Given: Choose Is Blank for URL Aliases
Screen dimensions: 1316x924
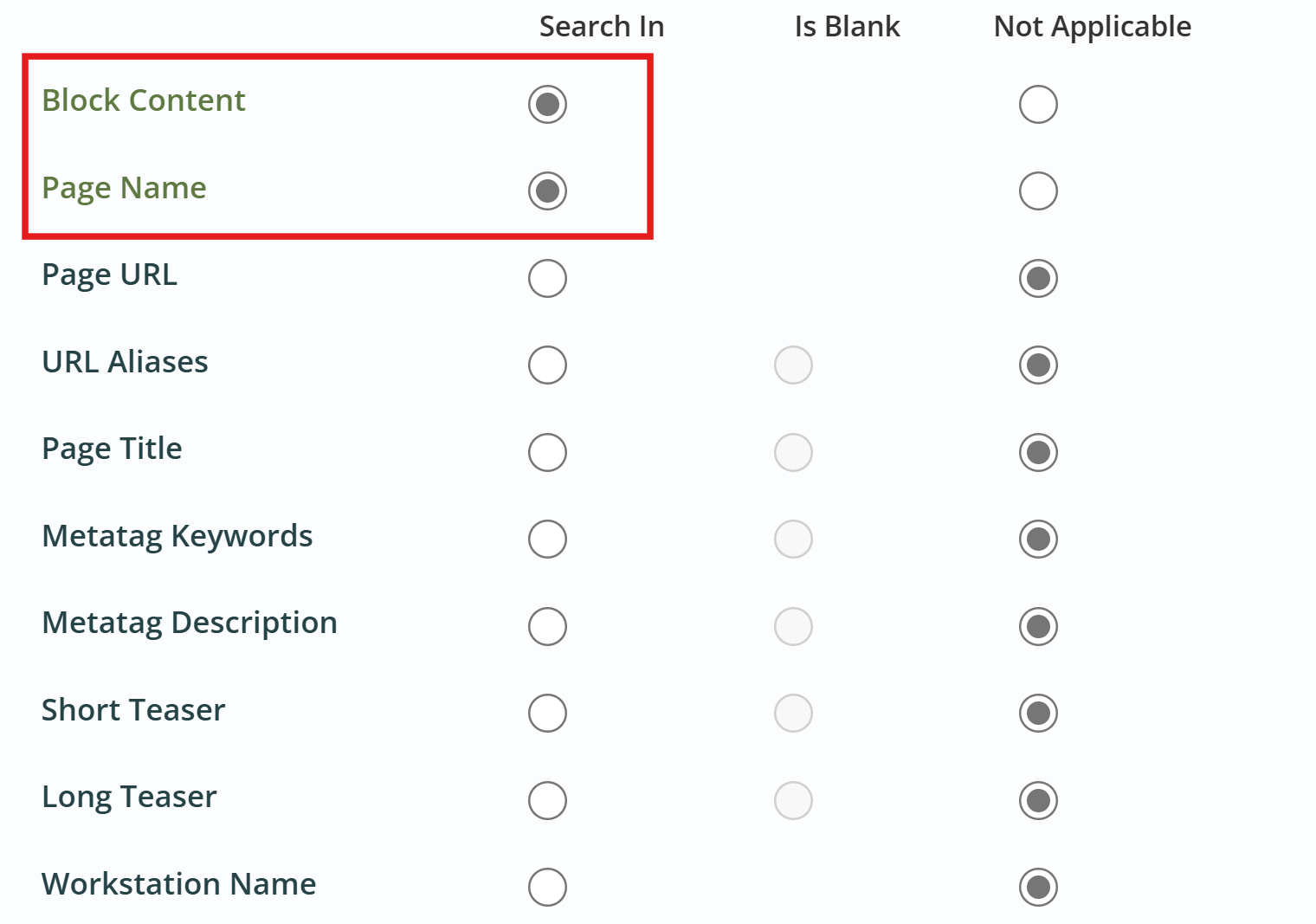Looking at the screenshot, I should click(793, 365).
